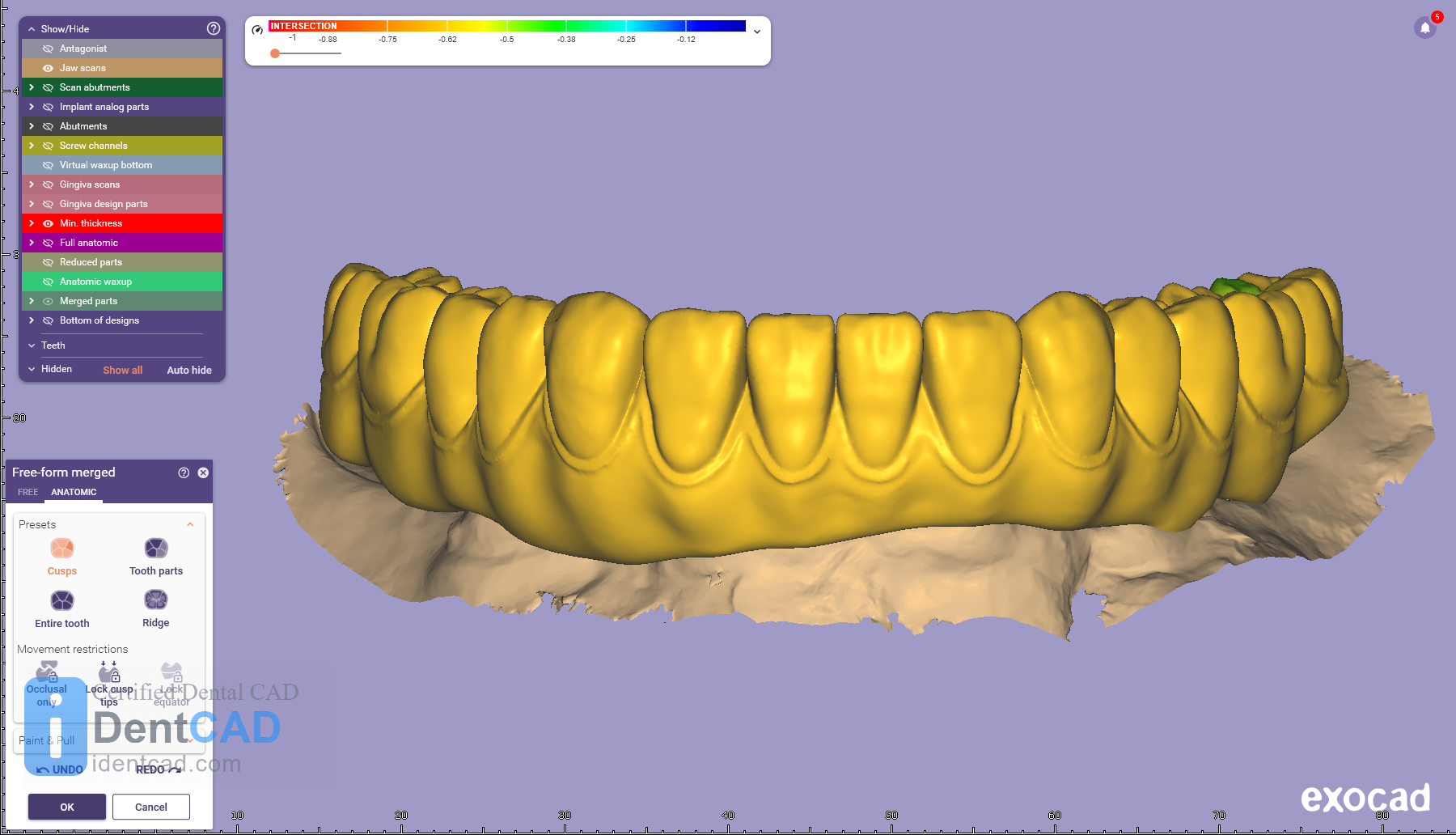The width and height of the screenshot is (1456, 835).
Task: Click the Lock cusp tips icon
Action: point(109,672)
